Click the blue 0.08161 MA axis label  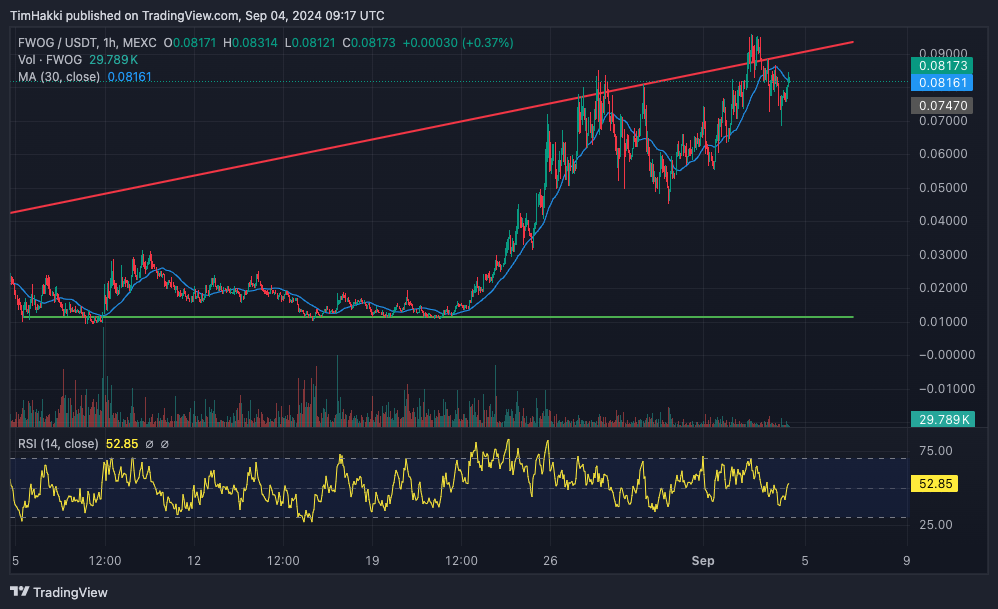pos(940,82)
